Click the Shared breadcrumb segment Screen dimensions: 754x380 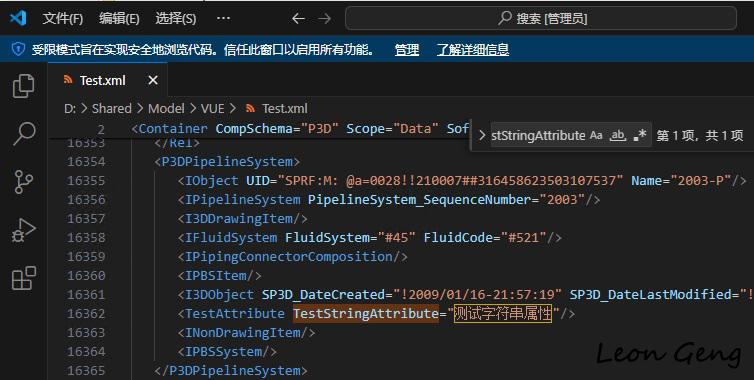coord(112,109)
